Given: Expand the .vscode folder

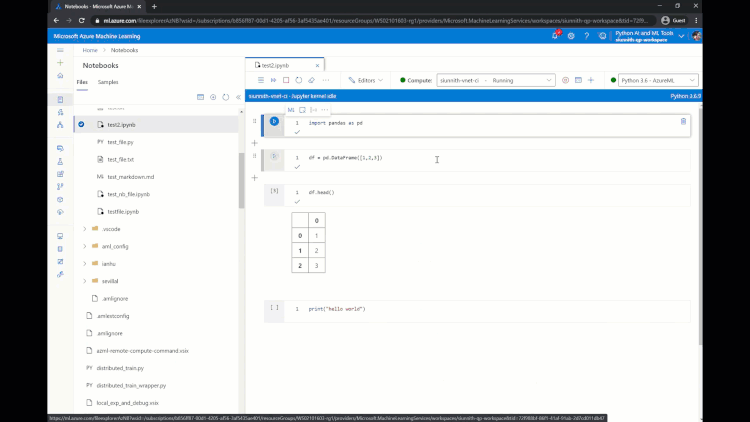Looking at the screenshot, I should pyautogui.click(x=85, y=229).
